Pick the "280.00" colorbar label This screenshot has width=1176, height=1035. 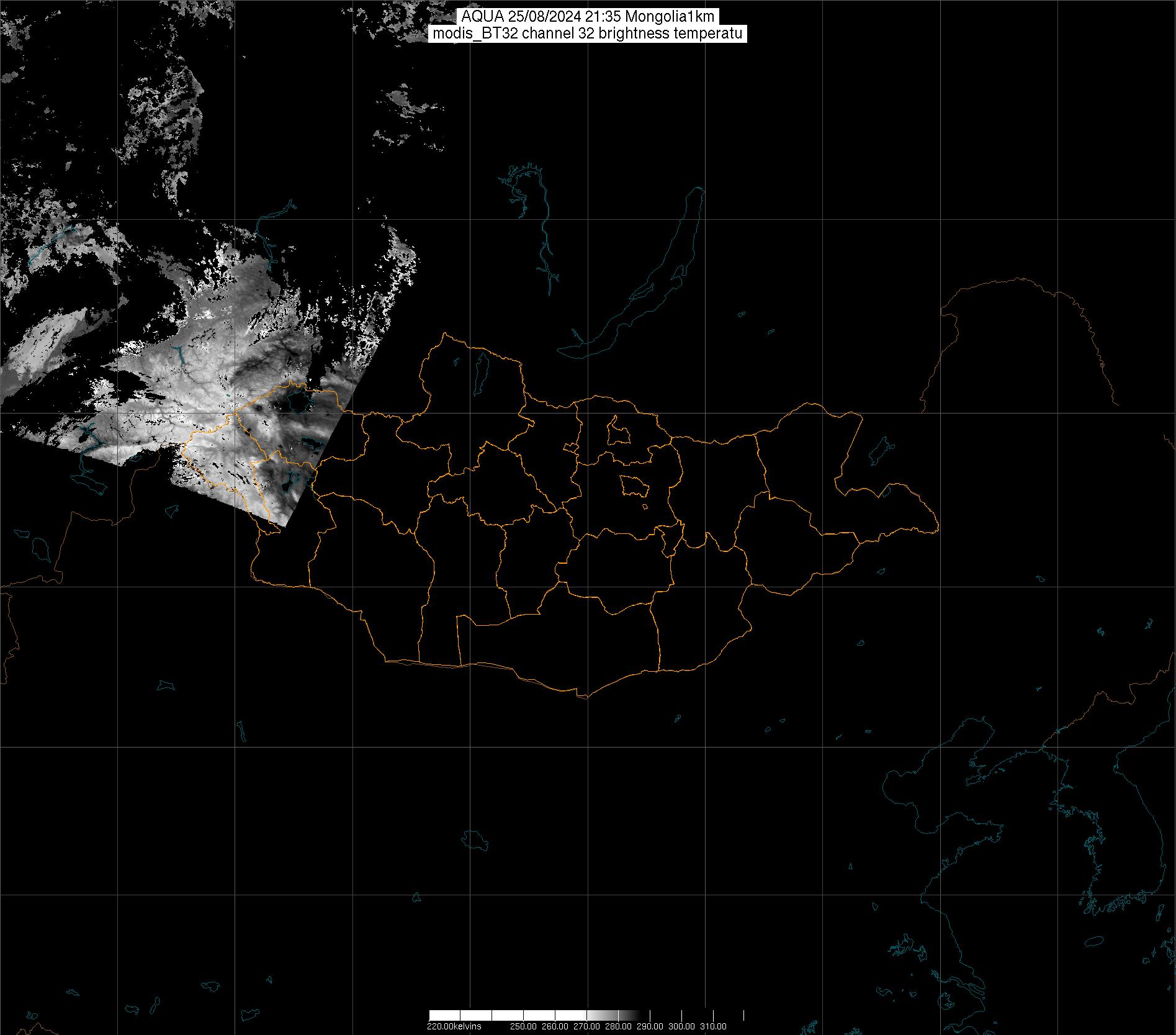[x=619, y=1026]
